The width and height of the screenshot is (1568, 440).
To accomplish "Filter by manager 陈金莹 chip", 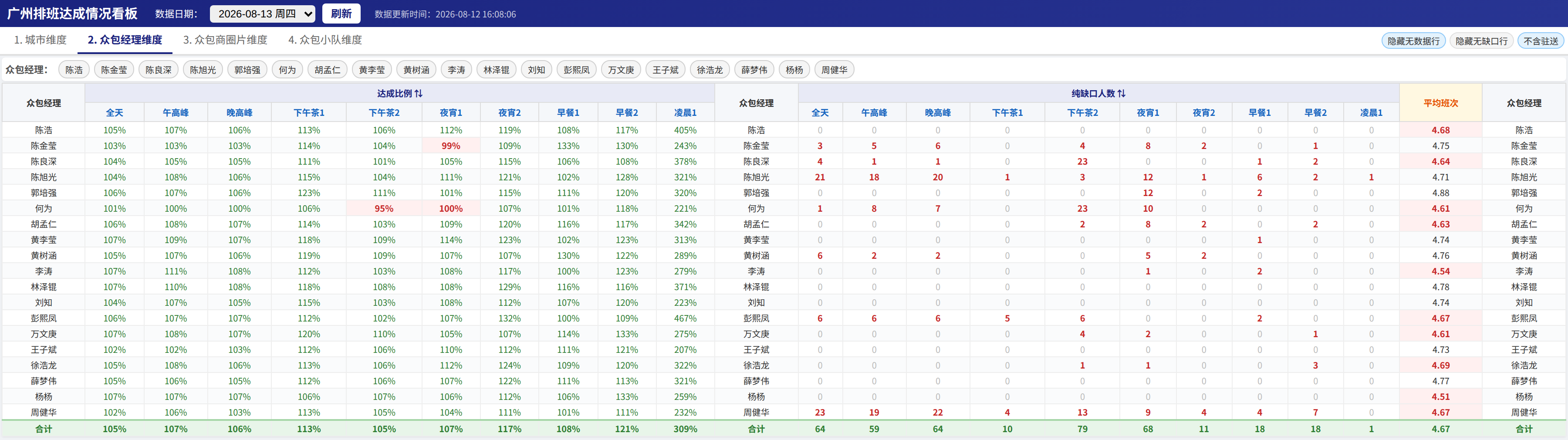I will pyautogui.click(x=114, y=69).
